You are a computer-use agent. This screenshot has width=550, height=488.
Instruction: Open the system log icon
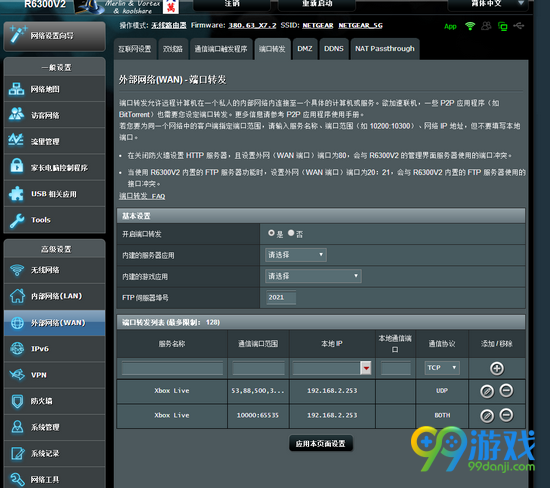(x=17, y=453)
